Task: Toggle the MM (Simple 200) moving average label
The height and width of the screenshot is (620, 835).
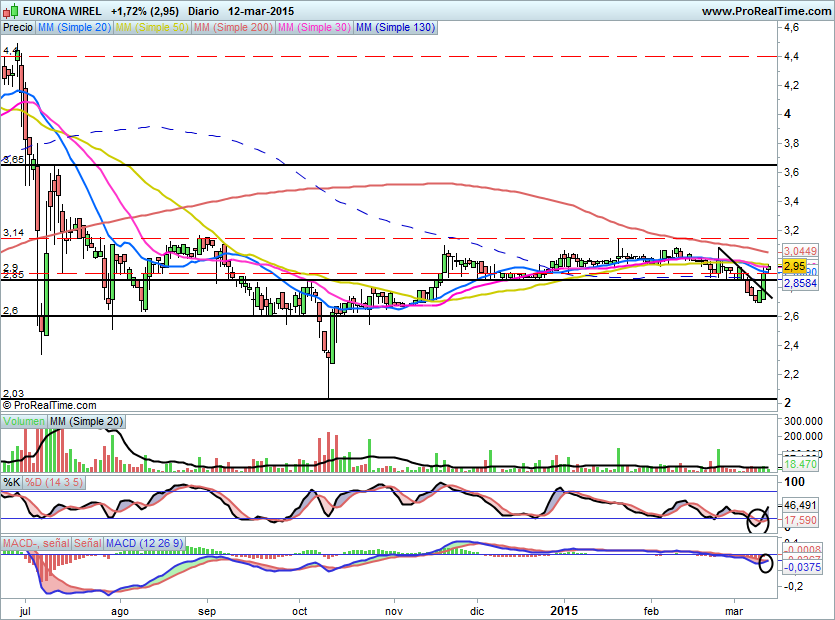Action: pyautogui.click(x=231, y=28)
